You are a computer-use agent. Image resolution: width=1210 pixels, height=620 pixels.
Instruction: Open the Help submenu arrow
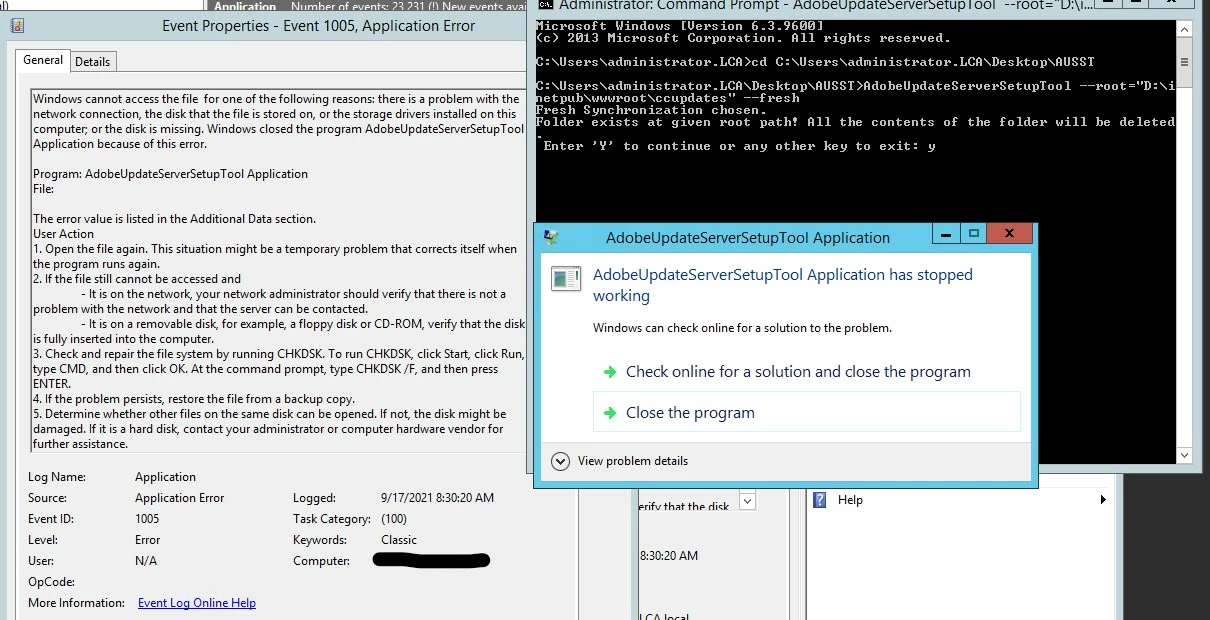[x=1103, y=500]
